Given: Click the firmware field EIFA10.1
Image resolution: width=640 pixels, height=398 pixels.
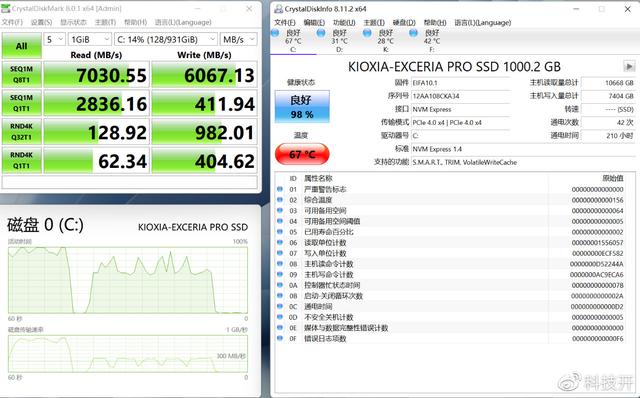Looking at the screenshot, I should point(460,83).
